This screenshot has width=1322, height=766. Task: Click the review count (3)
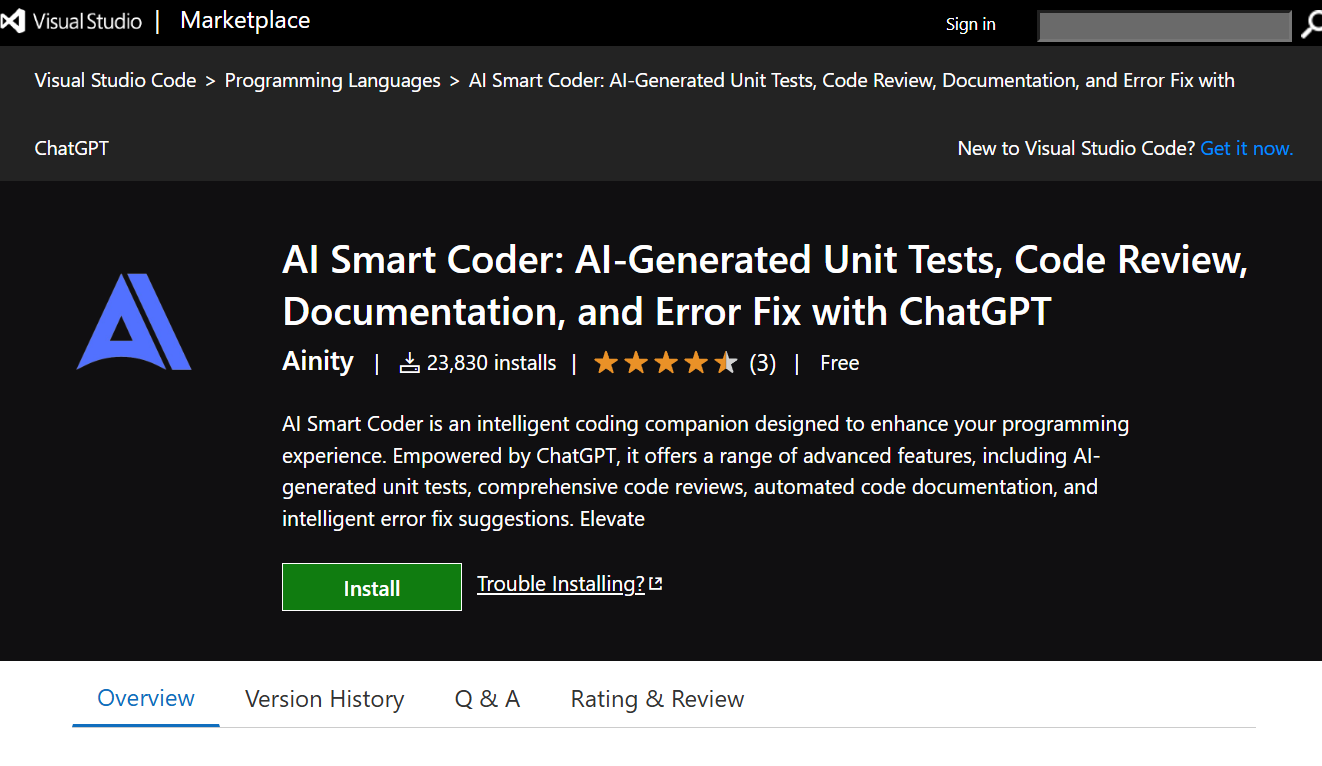click(763, 363)
